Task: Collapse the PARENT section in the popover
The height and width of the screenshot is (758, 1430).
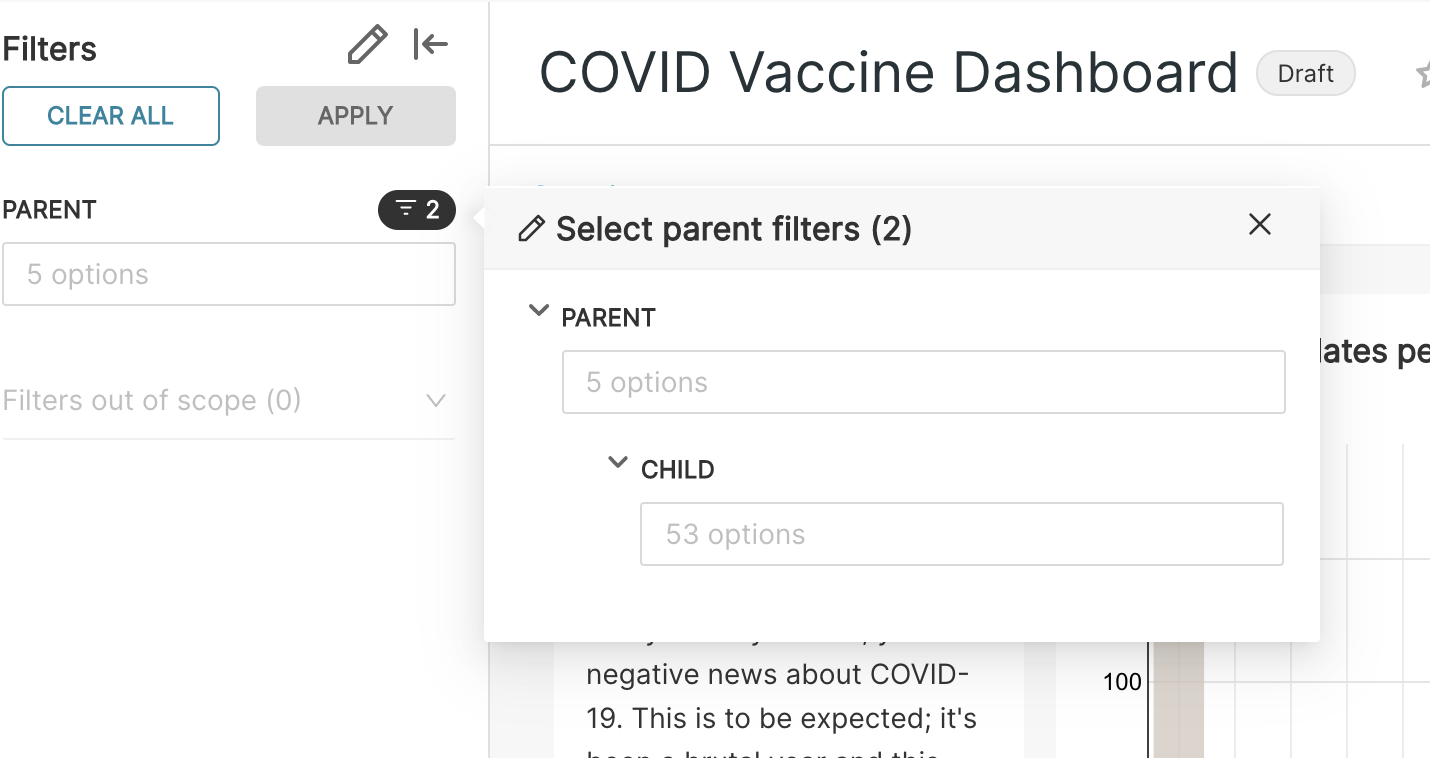Action: pyautogui.click(x=539, y=310)
